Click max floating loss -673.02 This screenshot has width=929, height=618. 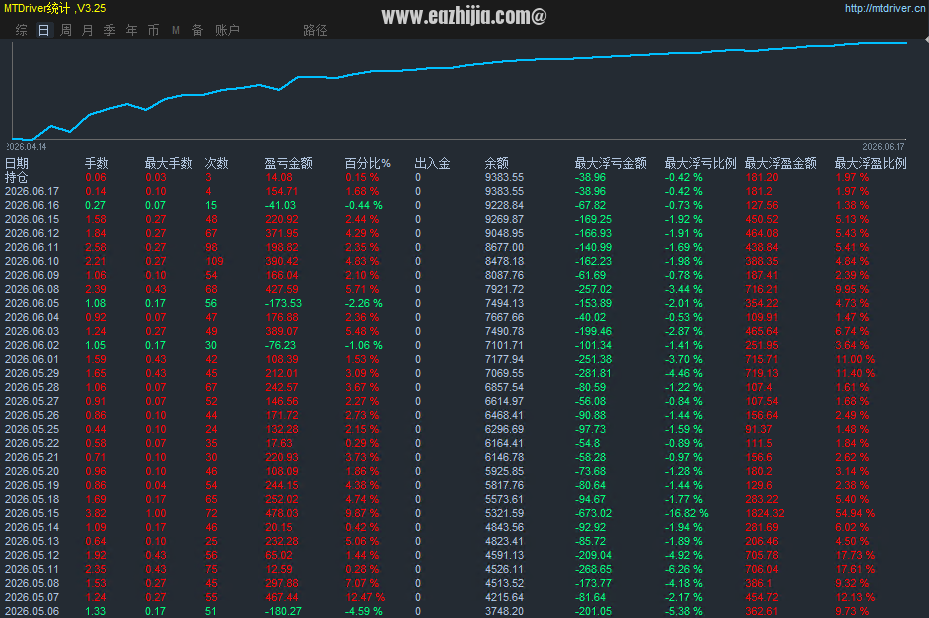[x=594, y=513]
